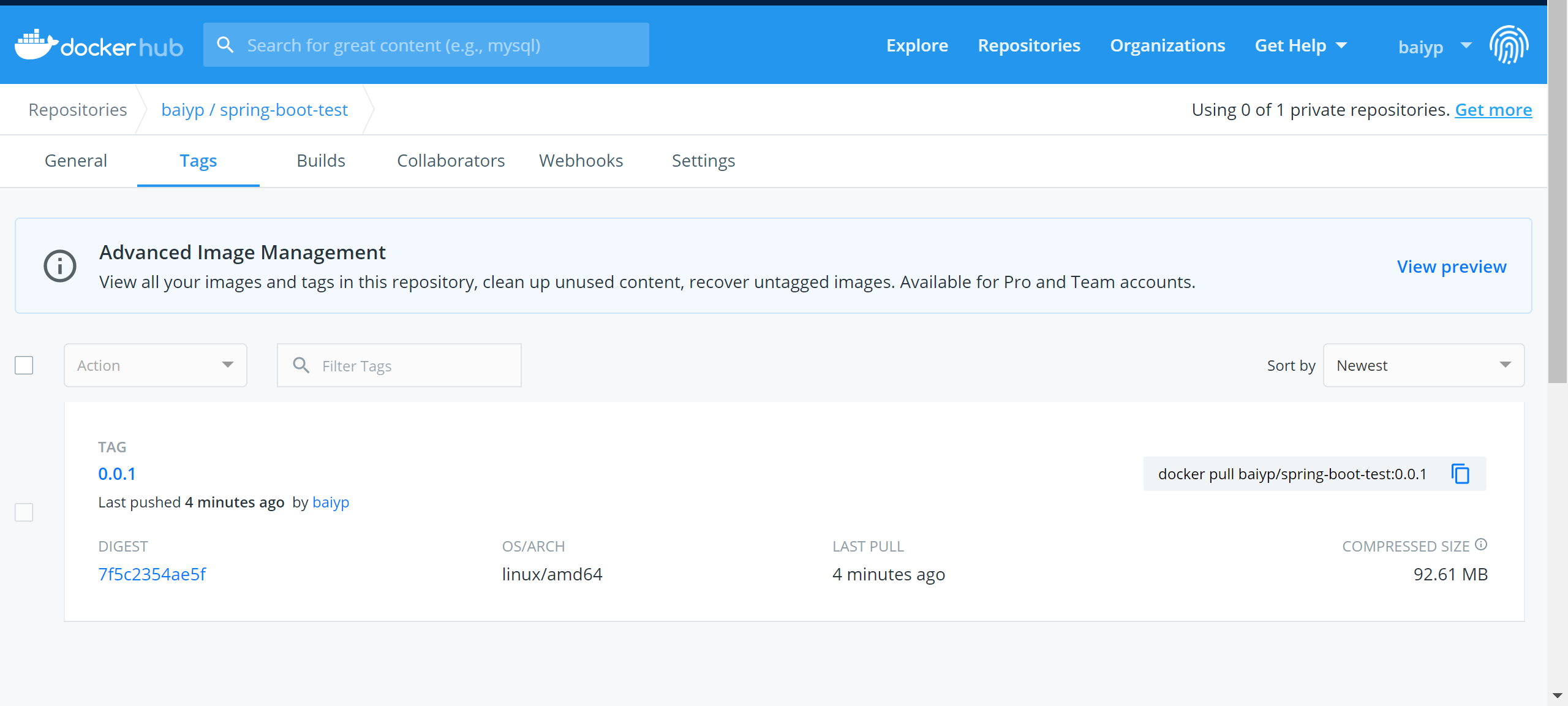Viewport: 1568px width, 706px height.
Task: Open the Builds tab
Action: [321, 161]
